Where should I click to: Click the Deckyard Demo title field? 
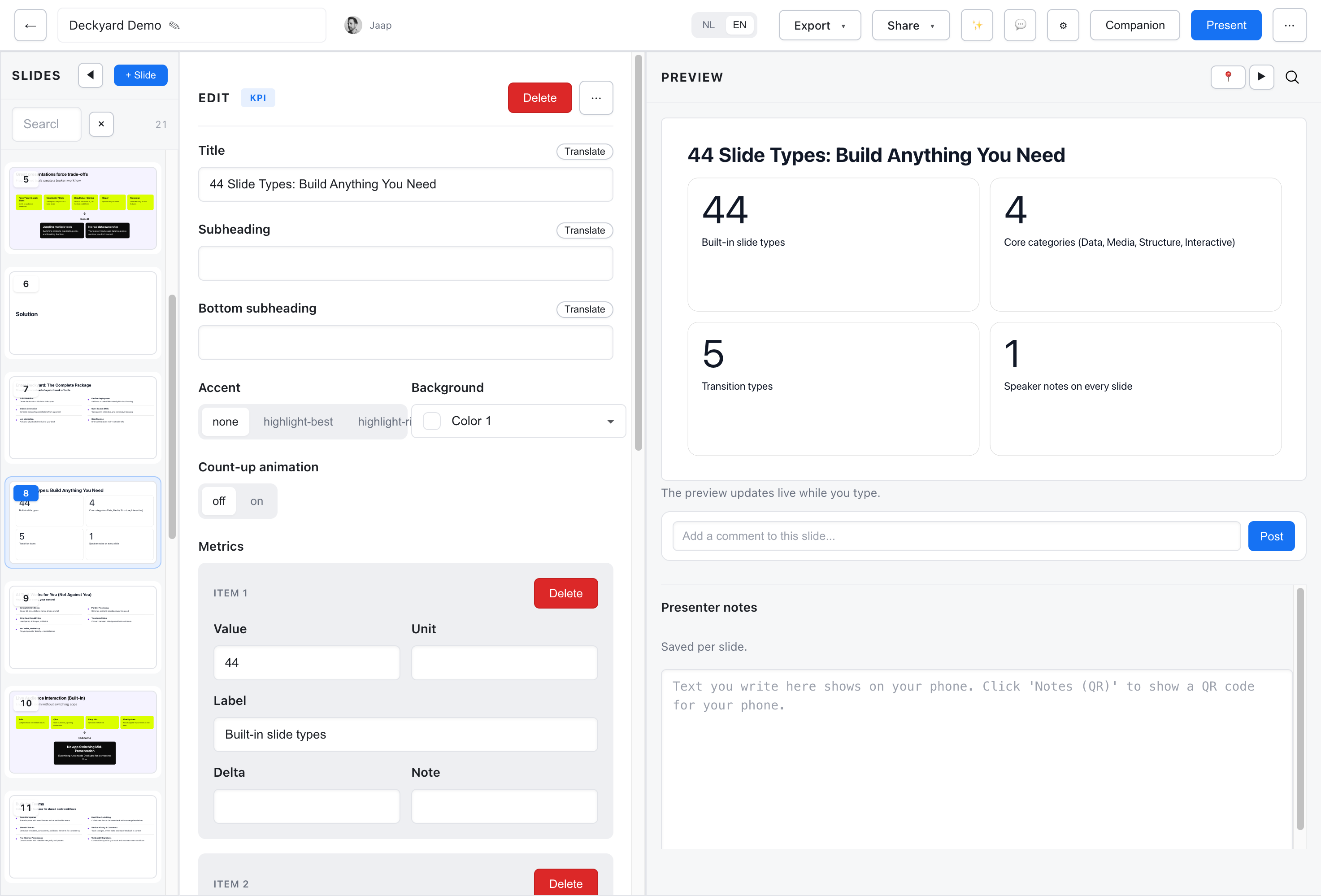(191, 25)
